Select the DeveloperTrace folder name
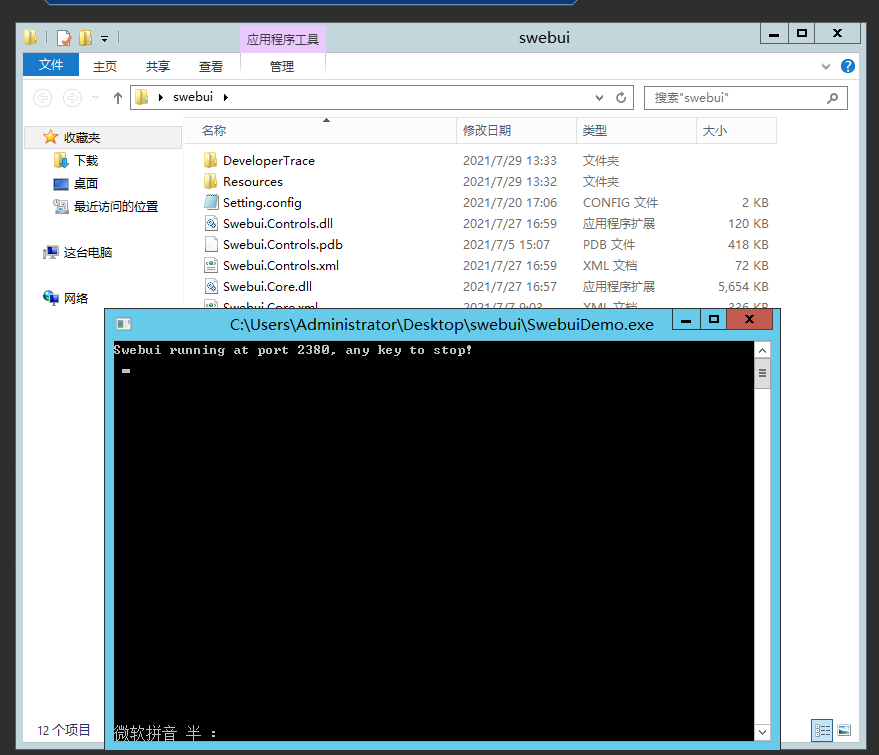The image size is (879, 755). [x=269, y=161]
